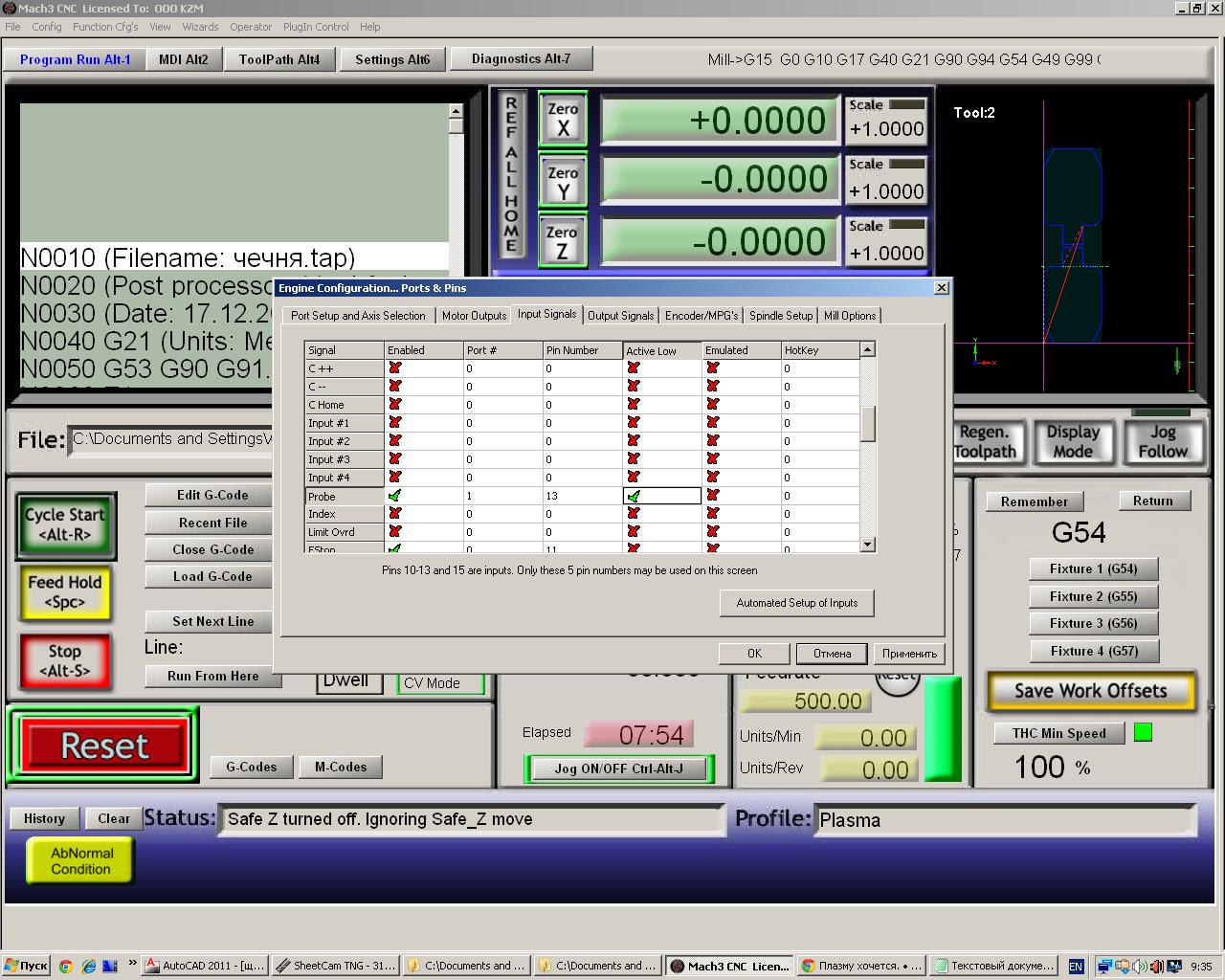Switch to the Output Signals tab
This screenshot has height=980, width=1225.
620,316
